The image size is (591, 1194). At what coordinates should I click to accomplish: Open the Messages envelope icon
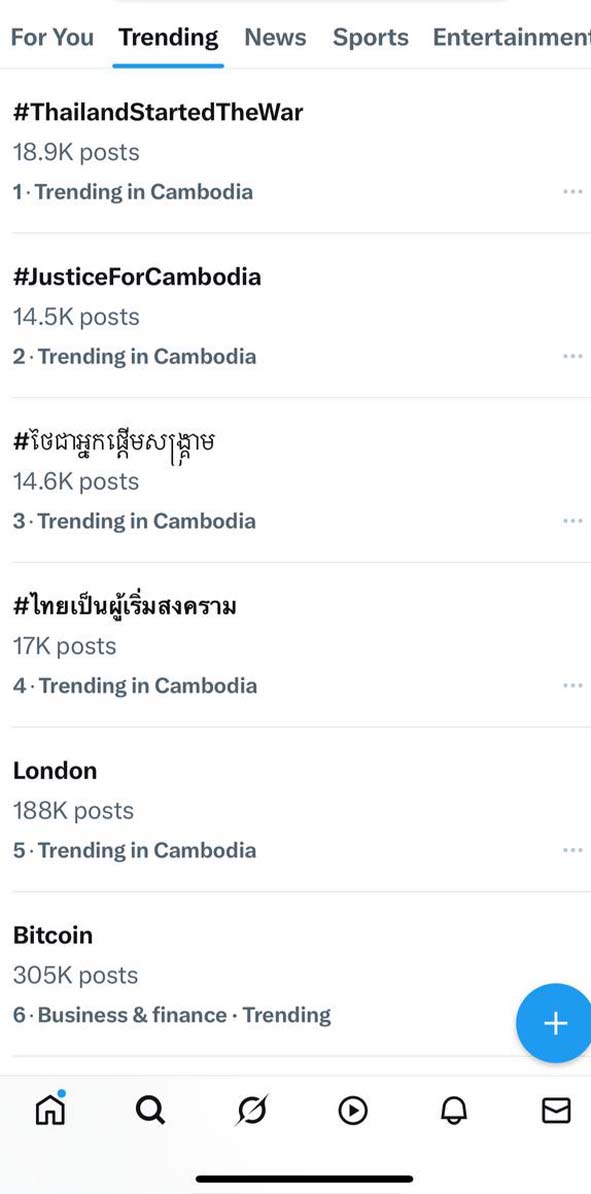coord(556,1111)
